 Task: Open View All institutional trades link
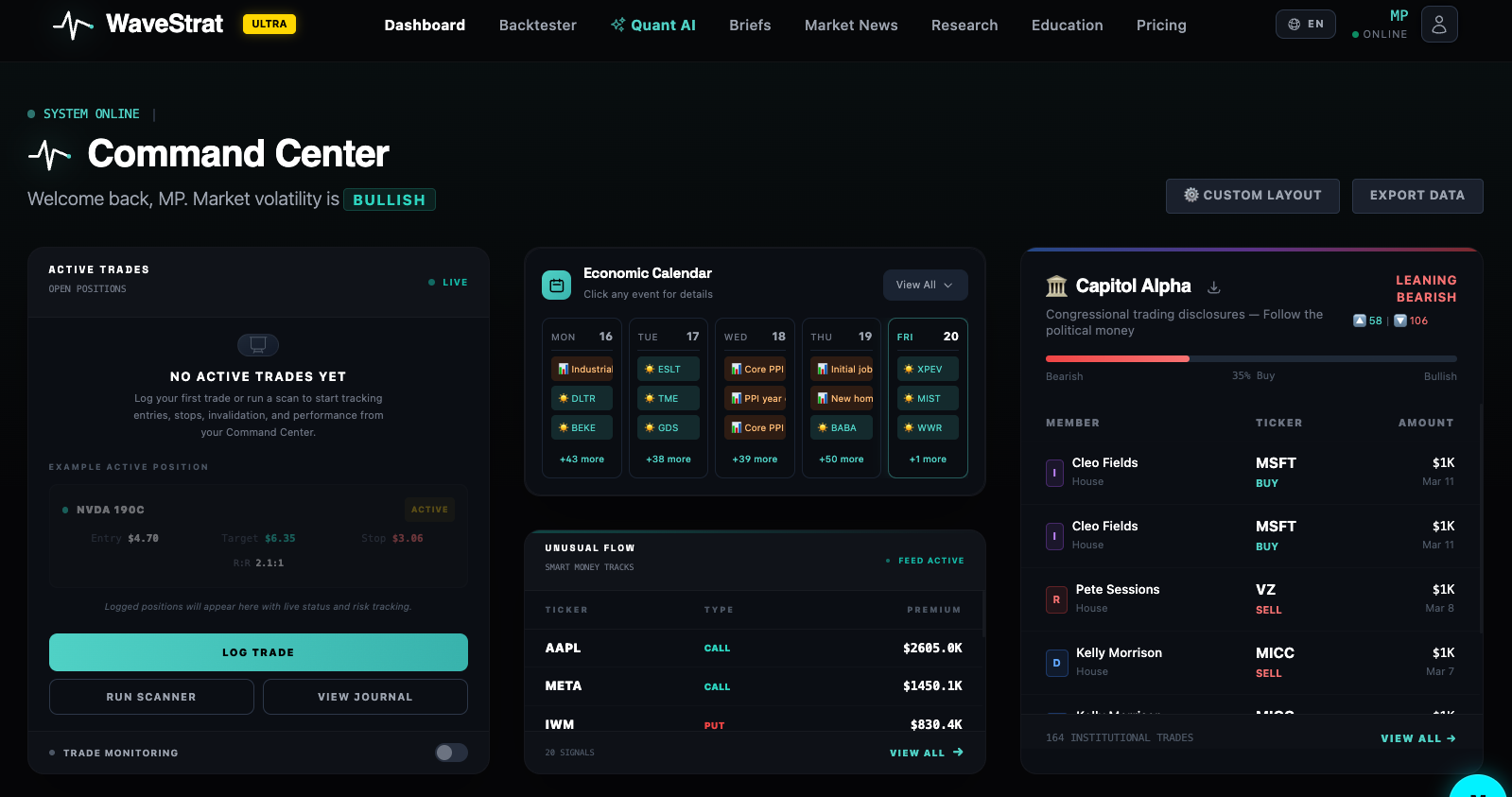[1418, 738]
